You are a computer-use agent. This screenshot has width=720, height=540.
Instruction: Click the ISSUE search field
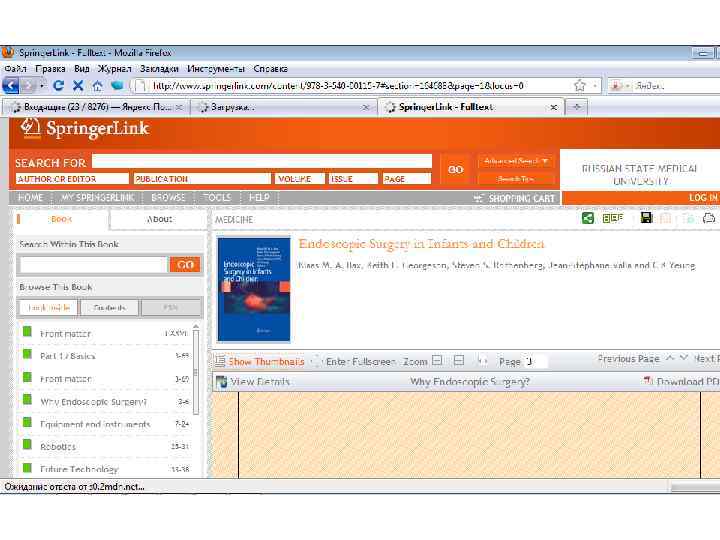[x=353, y=179]
